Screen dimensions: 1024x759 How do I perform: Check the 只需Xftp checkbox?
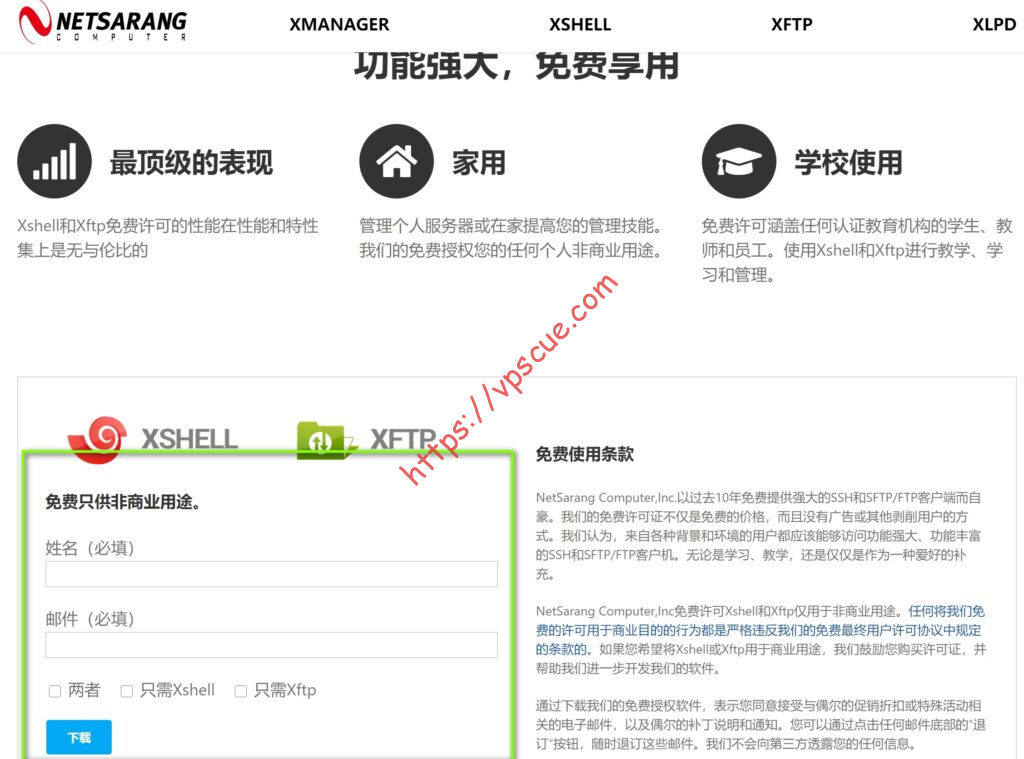coord(240,690)
